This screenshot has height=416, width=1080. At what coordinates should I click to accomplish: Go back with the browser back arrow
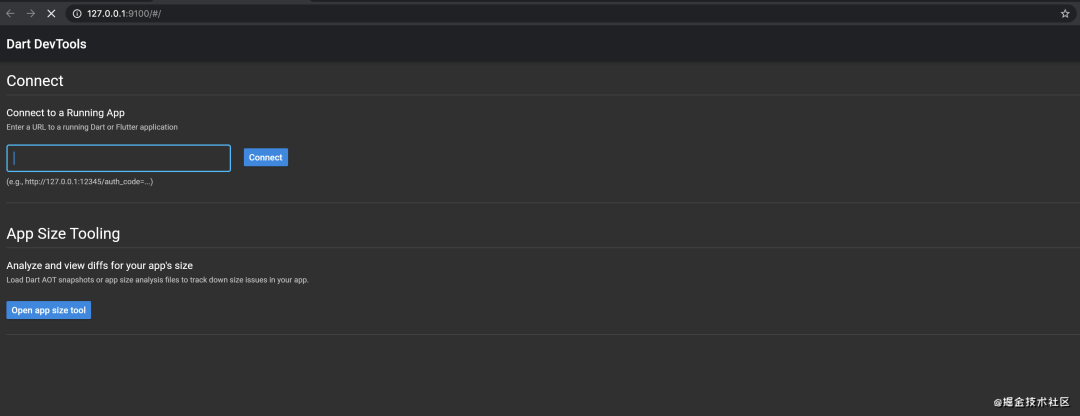10,13
